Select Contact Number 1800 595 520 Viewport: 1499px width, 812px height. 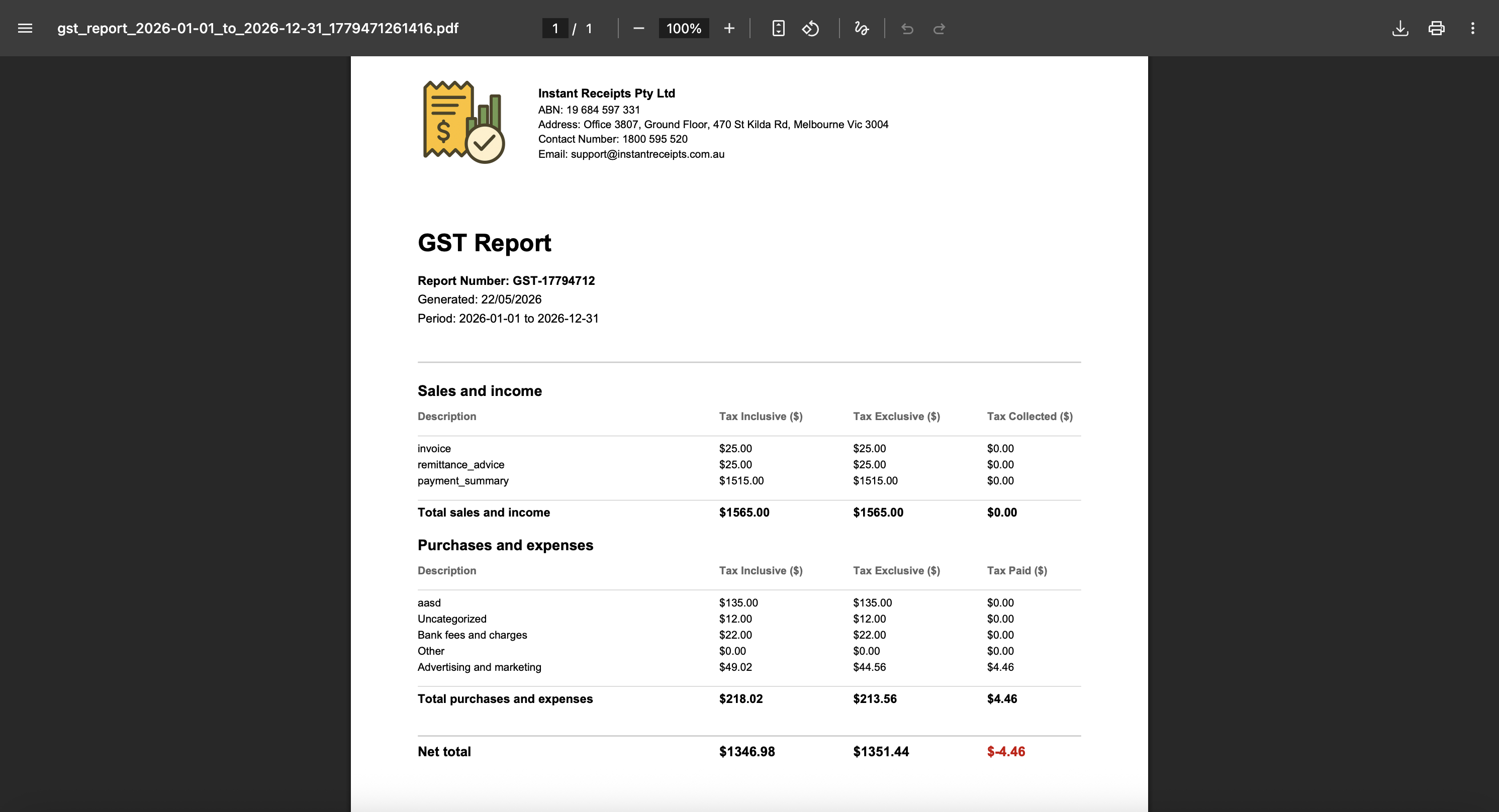point(613,139)
